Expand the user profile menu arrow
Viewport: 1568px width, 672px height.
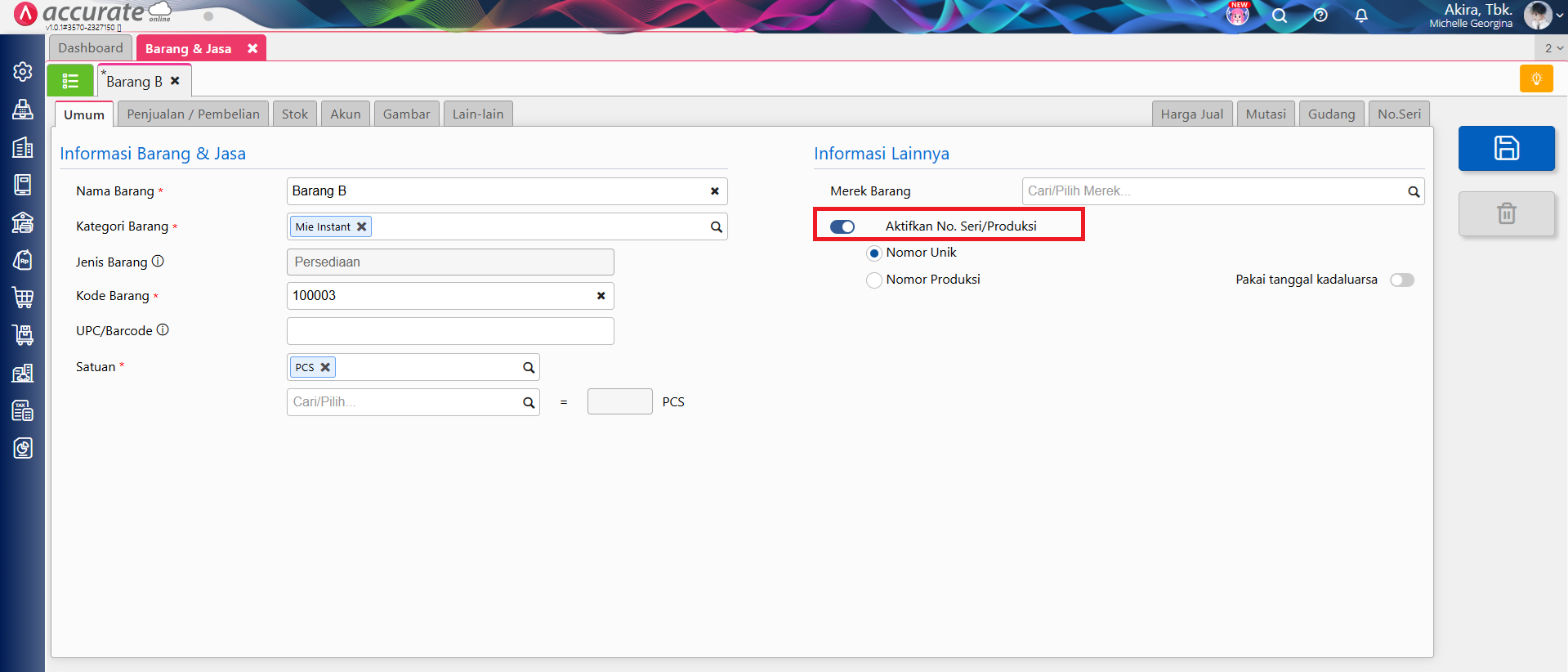click(1559, 16)
